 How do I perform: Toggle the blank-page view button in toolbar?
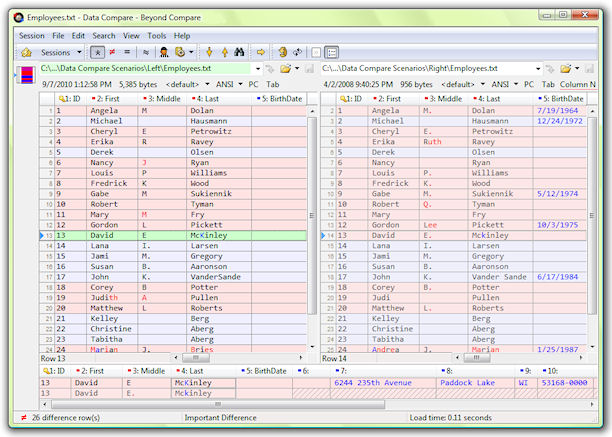[317, 52]
